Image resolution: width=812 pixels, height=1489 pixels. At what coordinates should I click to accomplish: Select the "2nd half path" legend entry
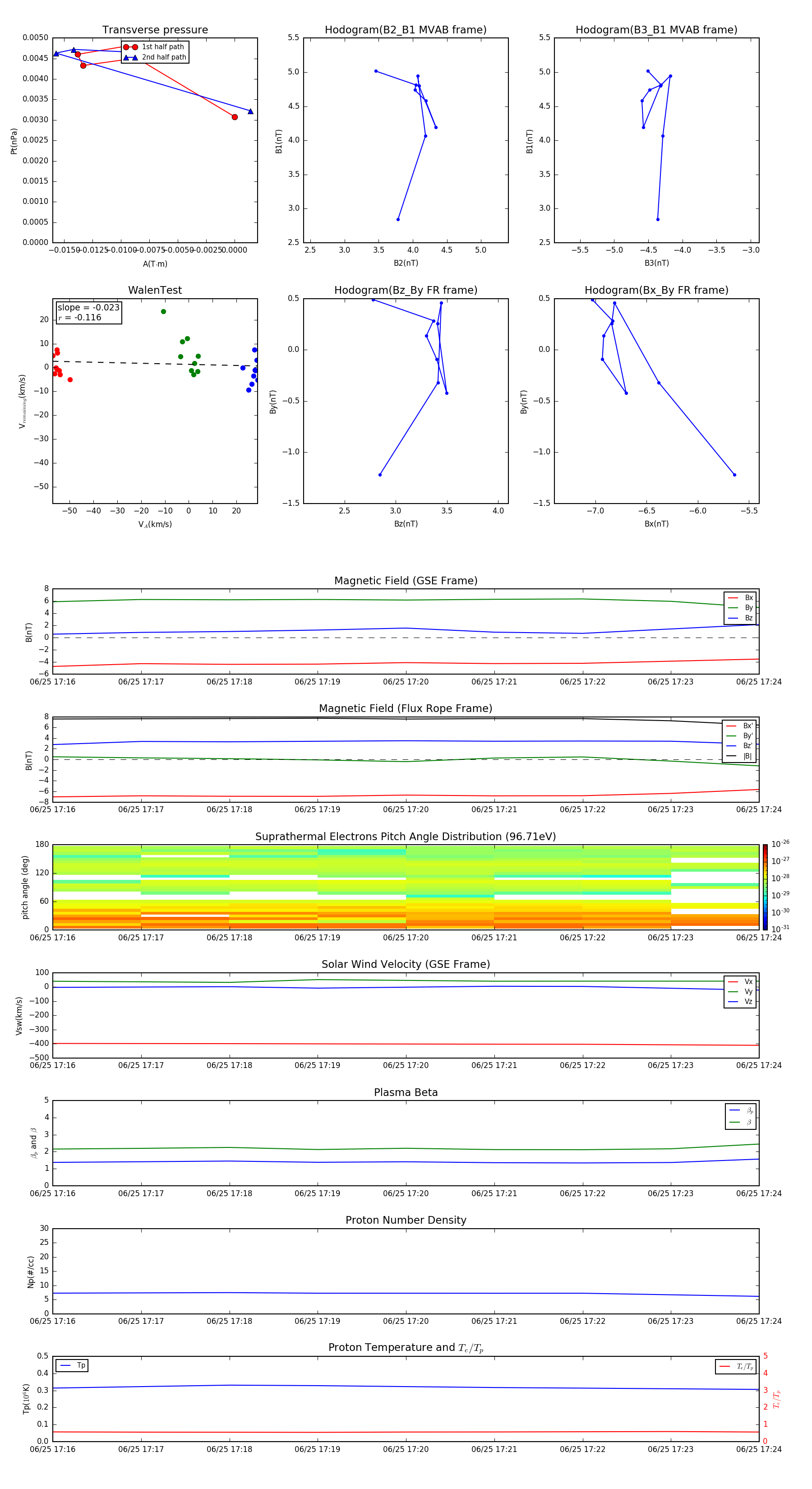154,57
